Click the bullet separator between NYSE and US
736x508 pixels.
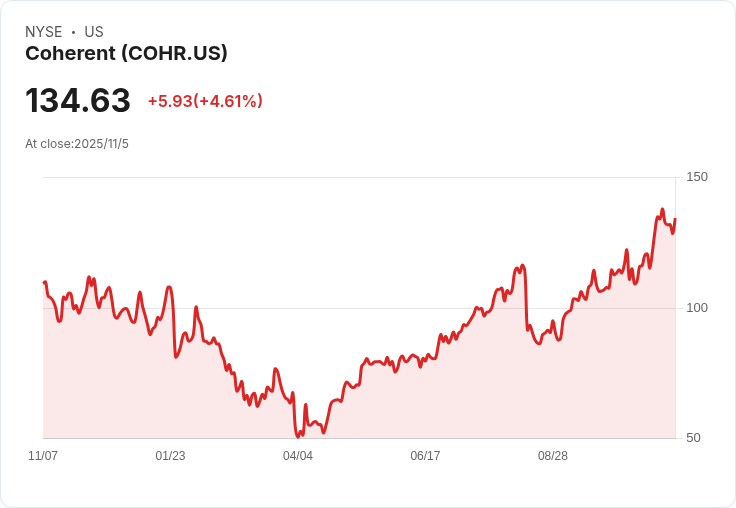73,32
